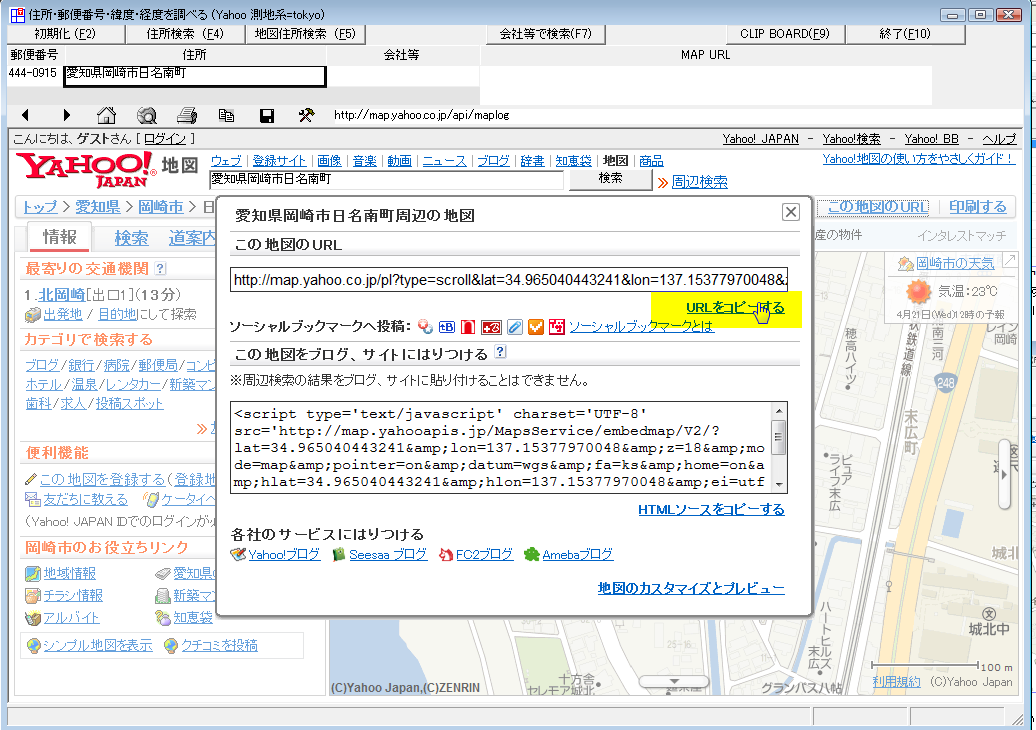
Task: Click the 周辺検索 link
Action: [x=700, y=182]
